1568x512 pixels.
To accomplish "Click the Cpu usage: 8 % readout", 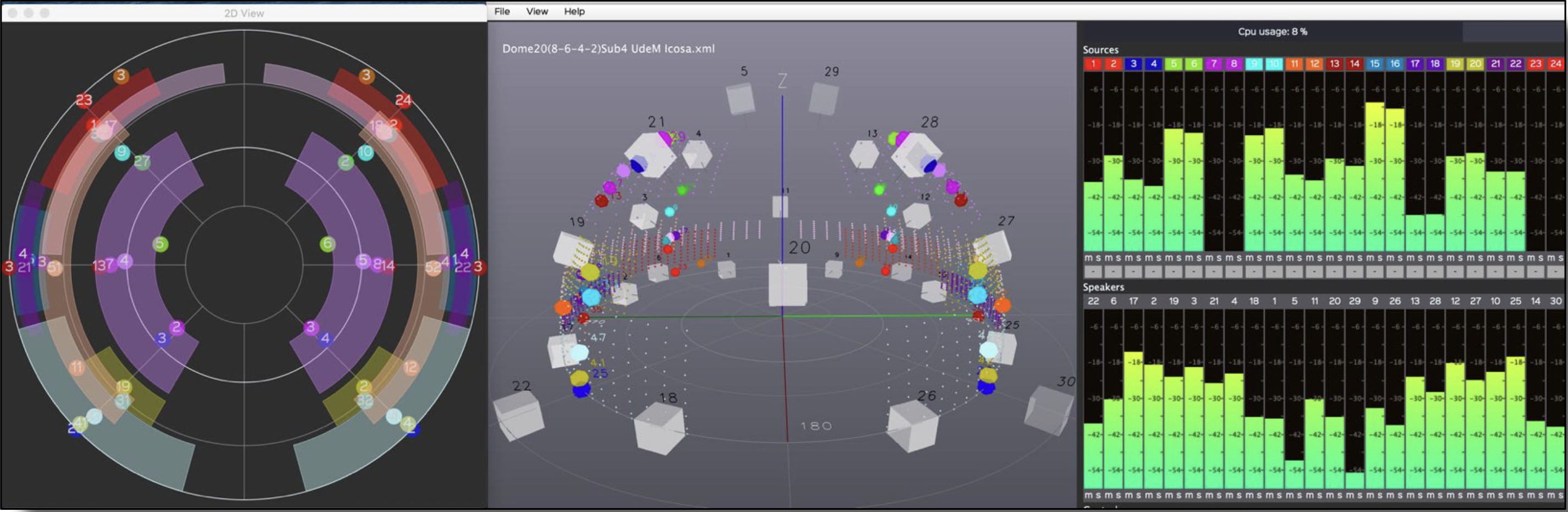I will click(x=1272, y=31).
